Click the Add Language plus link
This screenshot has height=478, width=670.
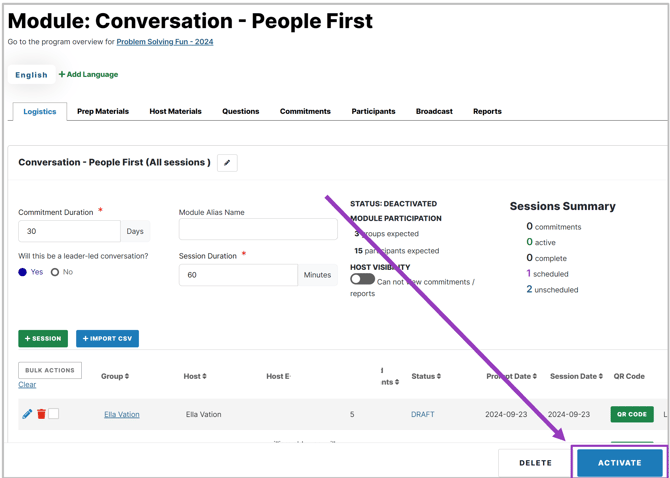click(88, 75)
